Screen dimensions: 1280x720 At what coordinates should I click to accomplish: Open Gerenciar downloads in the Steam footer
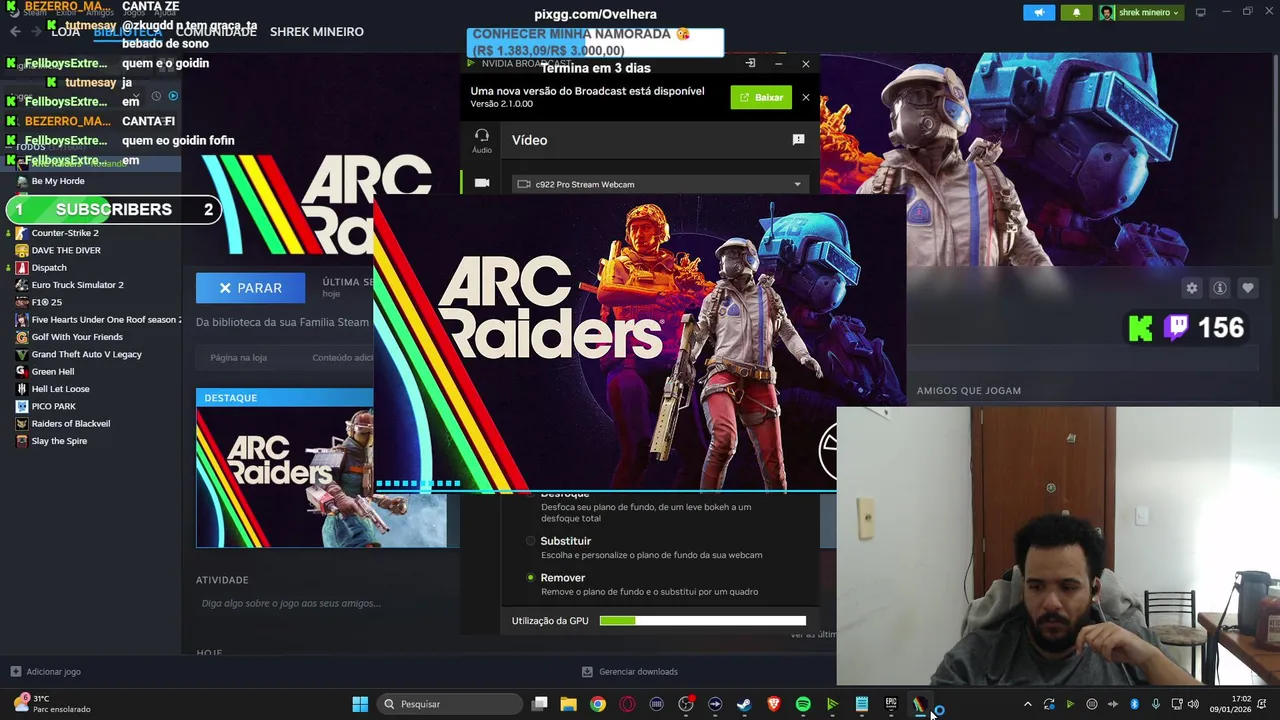click(x=630, y=672)
